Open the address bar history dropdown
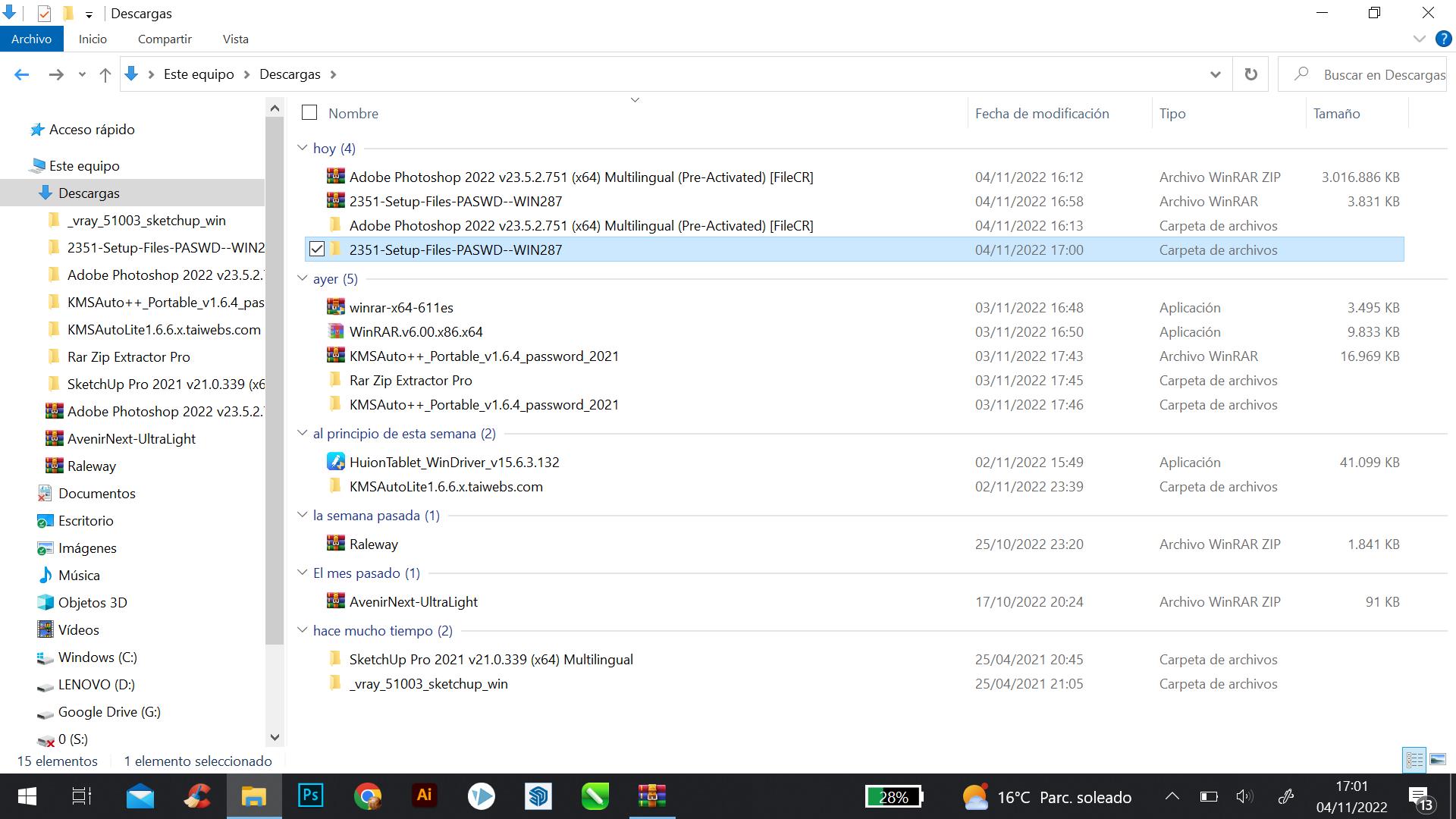The image size is (1456, 819). tap(1215, 74)
